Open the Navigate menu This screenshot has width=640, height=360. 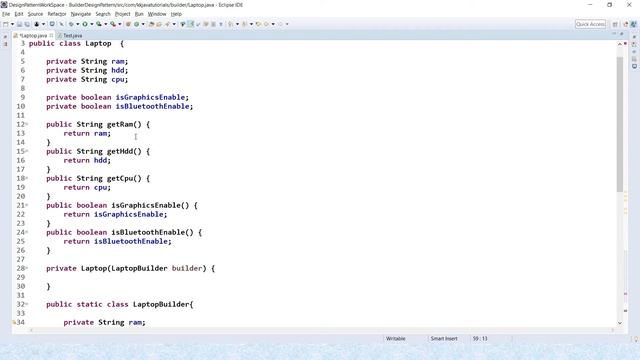click(81, 14)
